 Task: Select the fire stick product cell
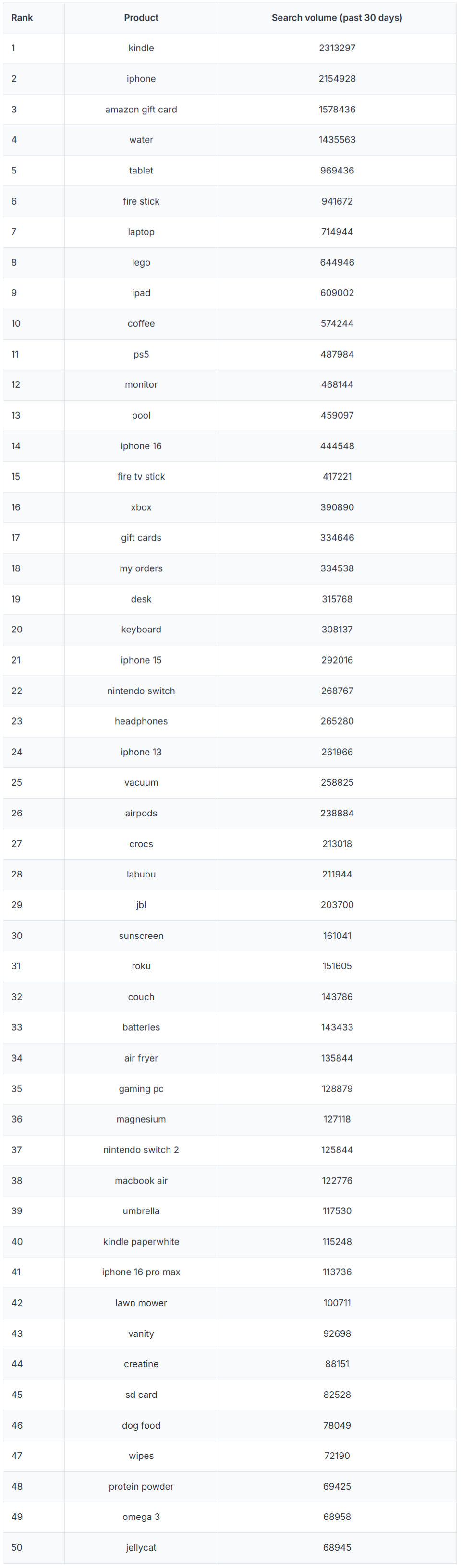141,201
